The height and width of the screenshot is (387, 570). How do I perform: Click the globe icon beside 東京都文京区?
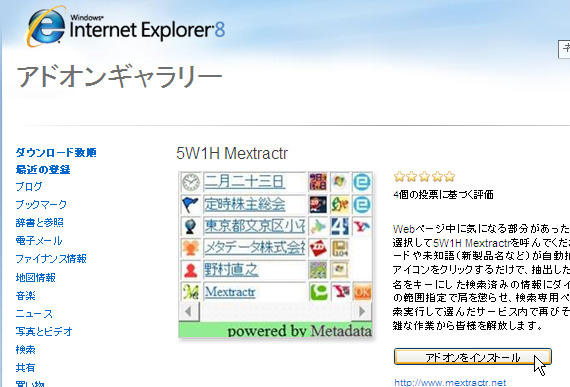[190, 226]
